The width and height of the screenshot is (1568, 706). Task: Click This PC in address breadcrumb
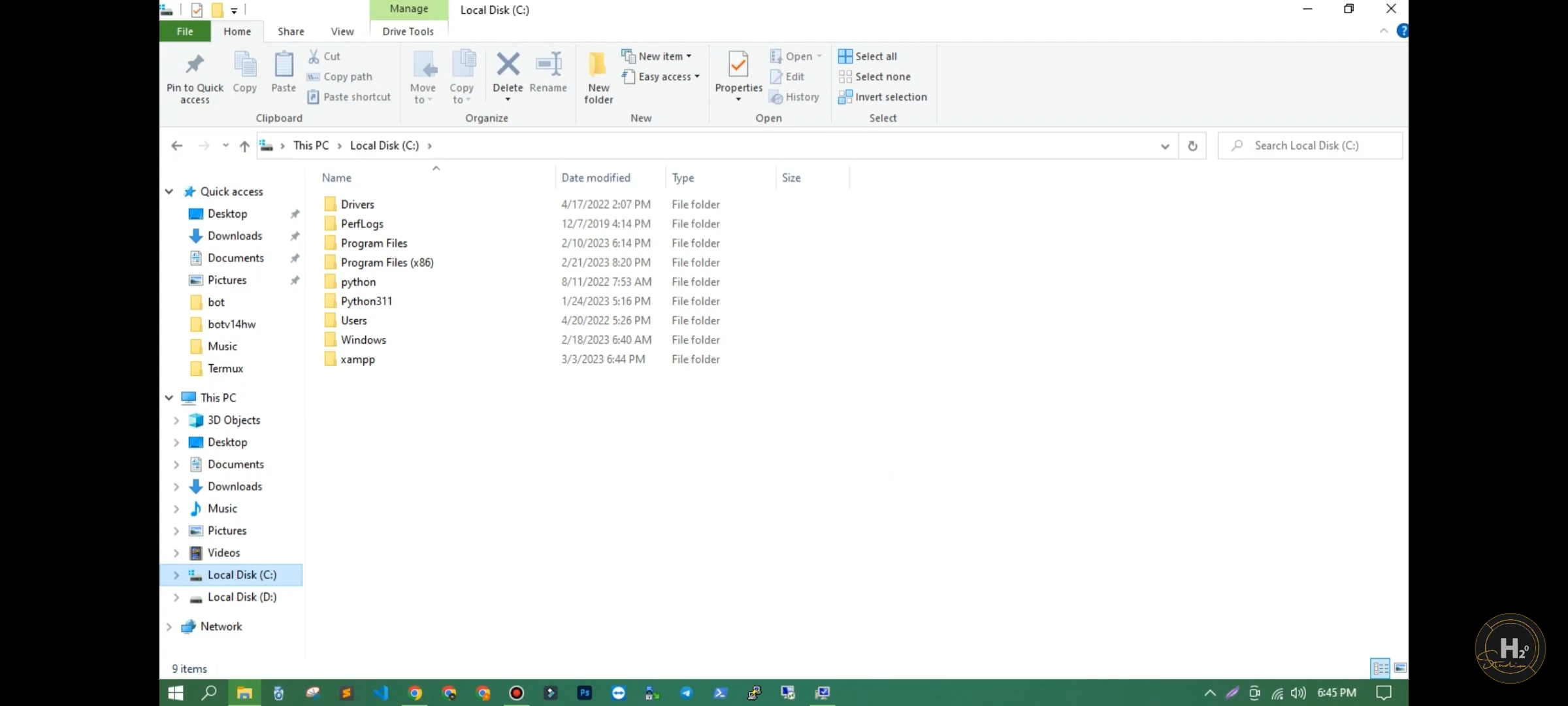[311, 146]
